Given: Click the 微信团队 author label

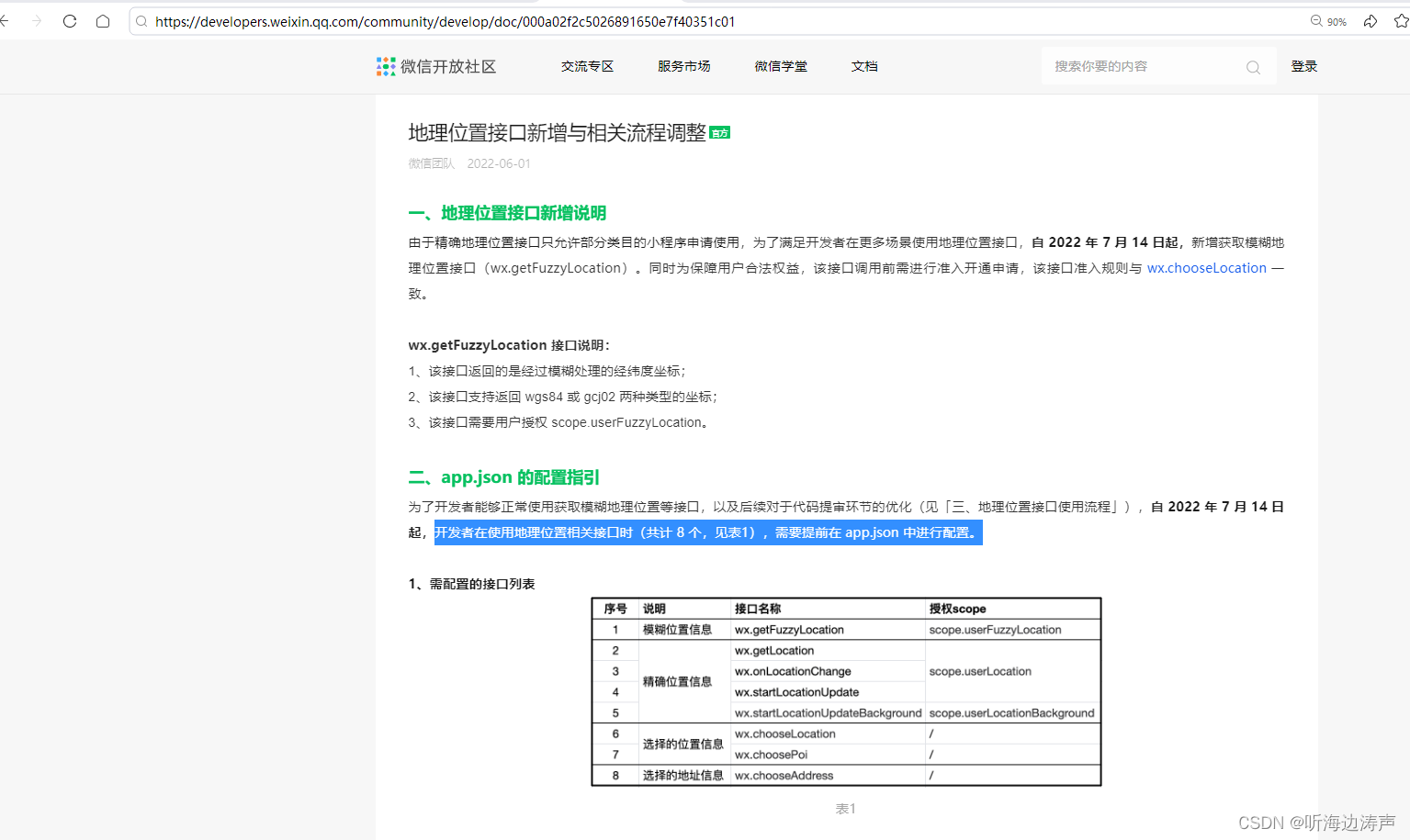Looking at the screenshot, I should pyautogui.click(x=431, y=162).
